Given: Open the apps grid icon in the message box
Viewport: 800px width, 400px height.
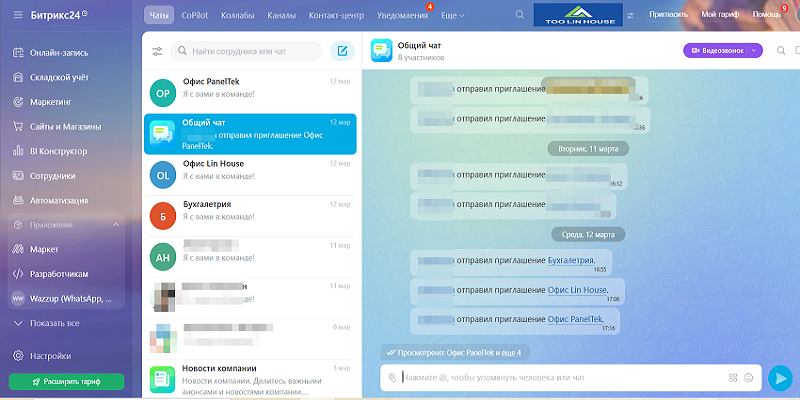Looking at the screenshot, I should tap(733, 378).
